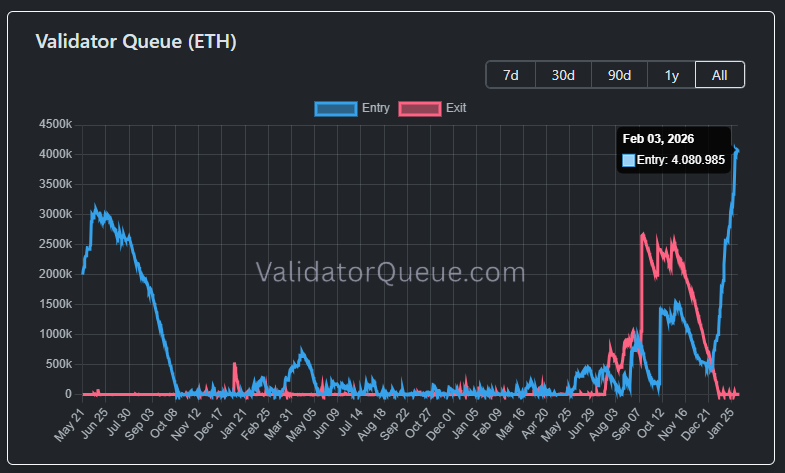Click the All range button

coord(719,75)
